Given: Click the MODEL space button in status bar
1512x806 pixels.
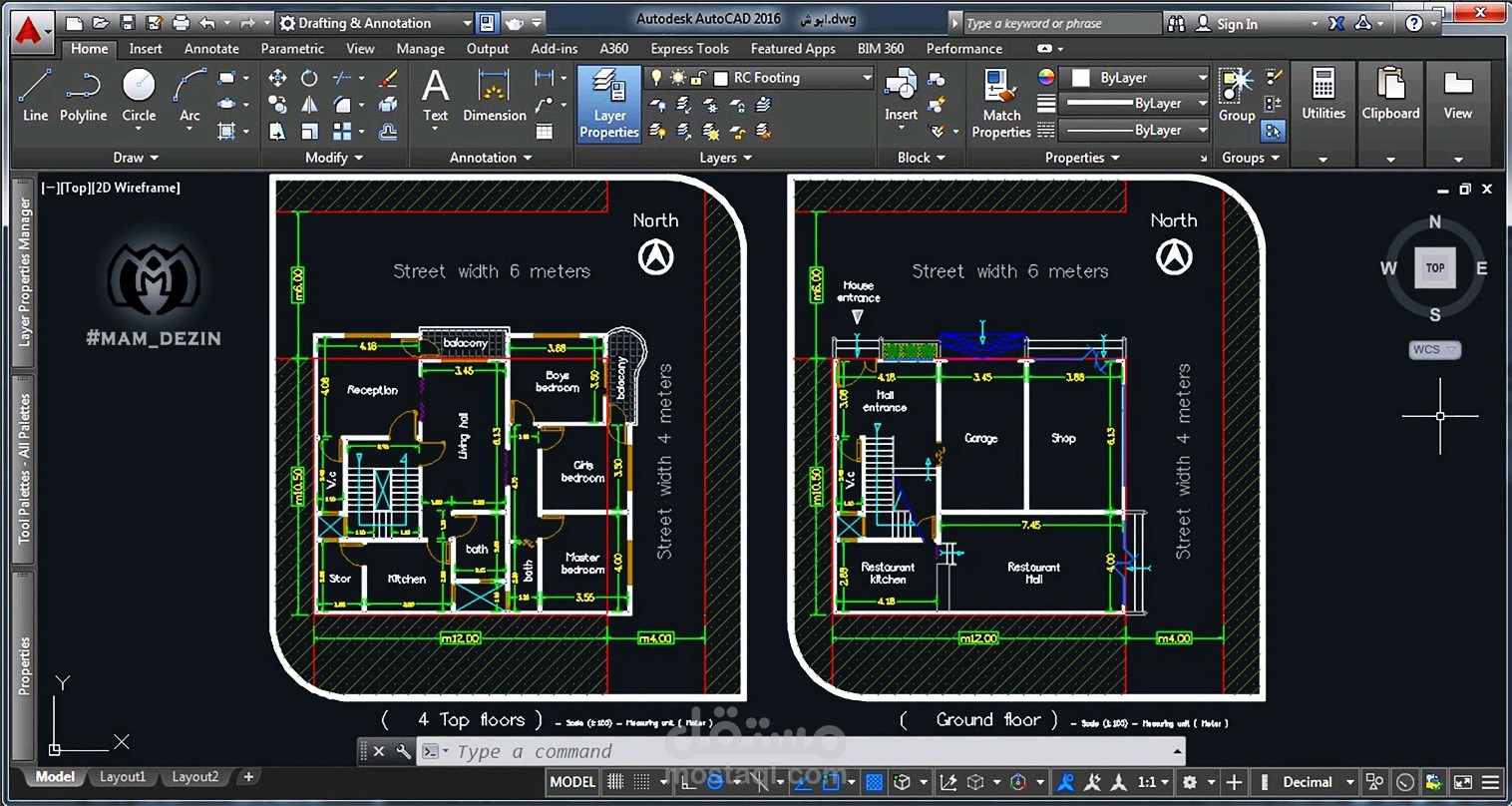Looking at the screenshot, I should pos(572,782).
